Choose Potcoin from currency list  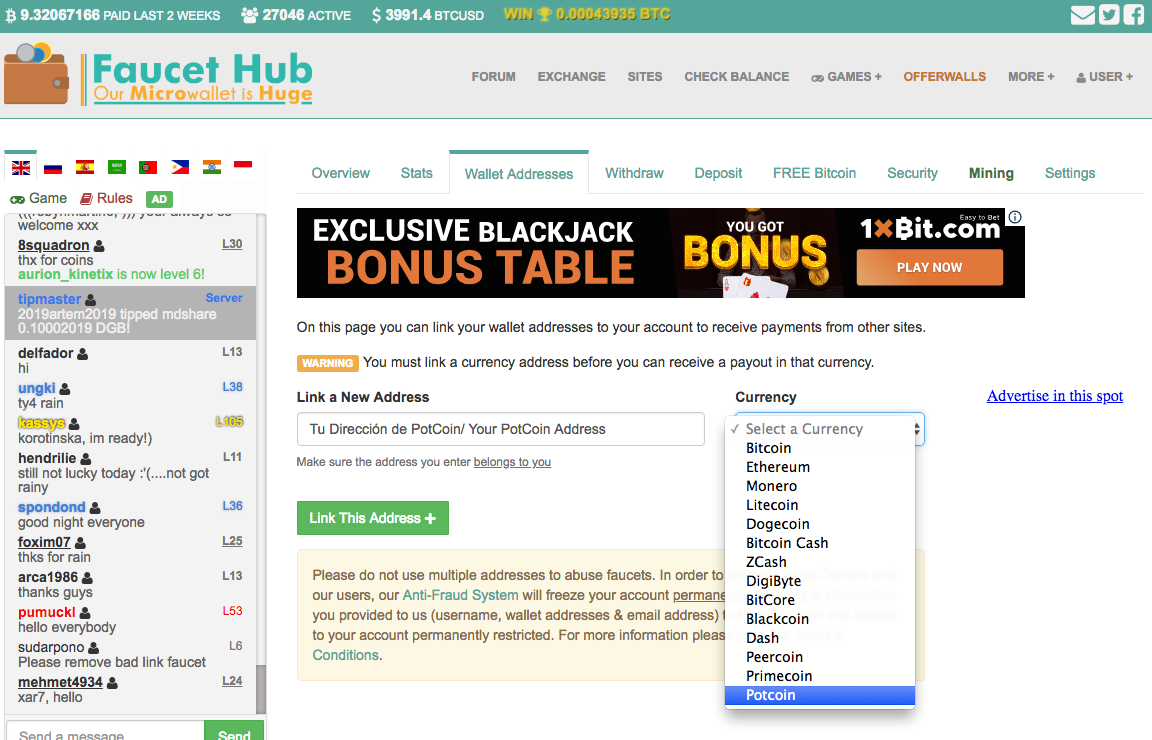click(x=820, y=695)
